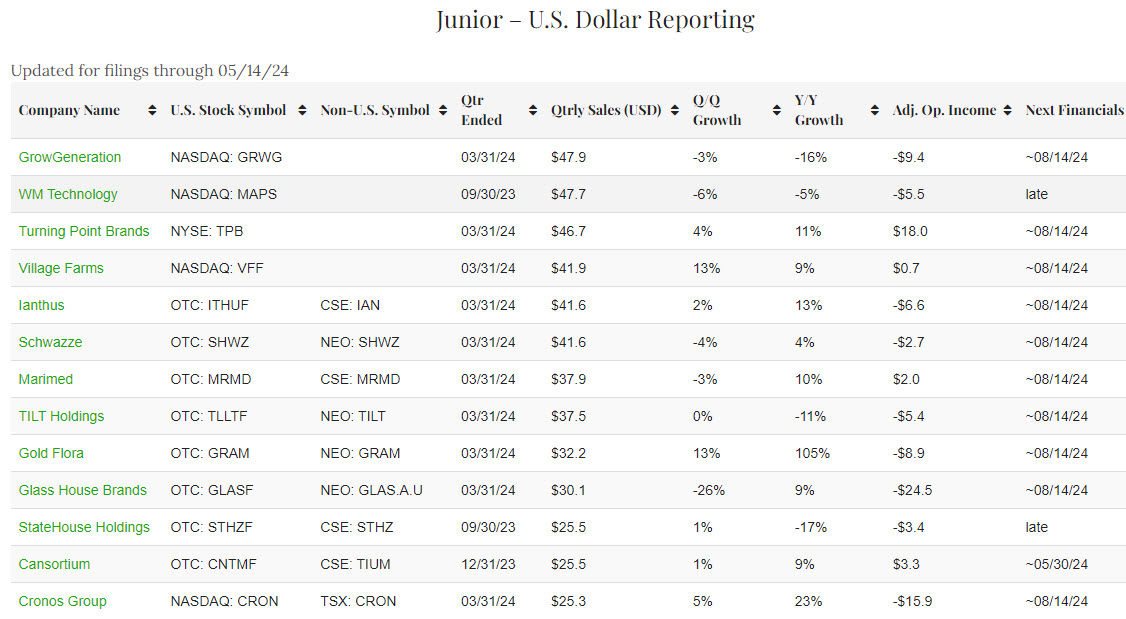This screenshot has width=1126, height=619.
Task: Click the Next Financials column header
Action: (1074, 110)
